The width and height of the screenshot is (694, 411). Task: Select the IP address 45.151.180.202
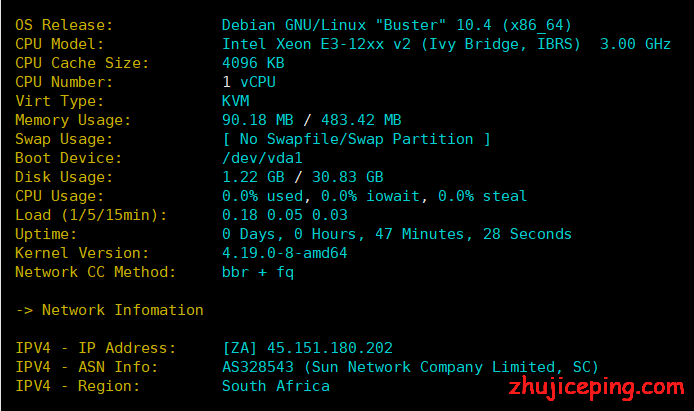tap(330, 348)
